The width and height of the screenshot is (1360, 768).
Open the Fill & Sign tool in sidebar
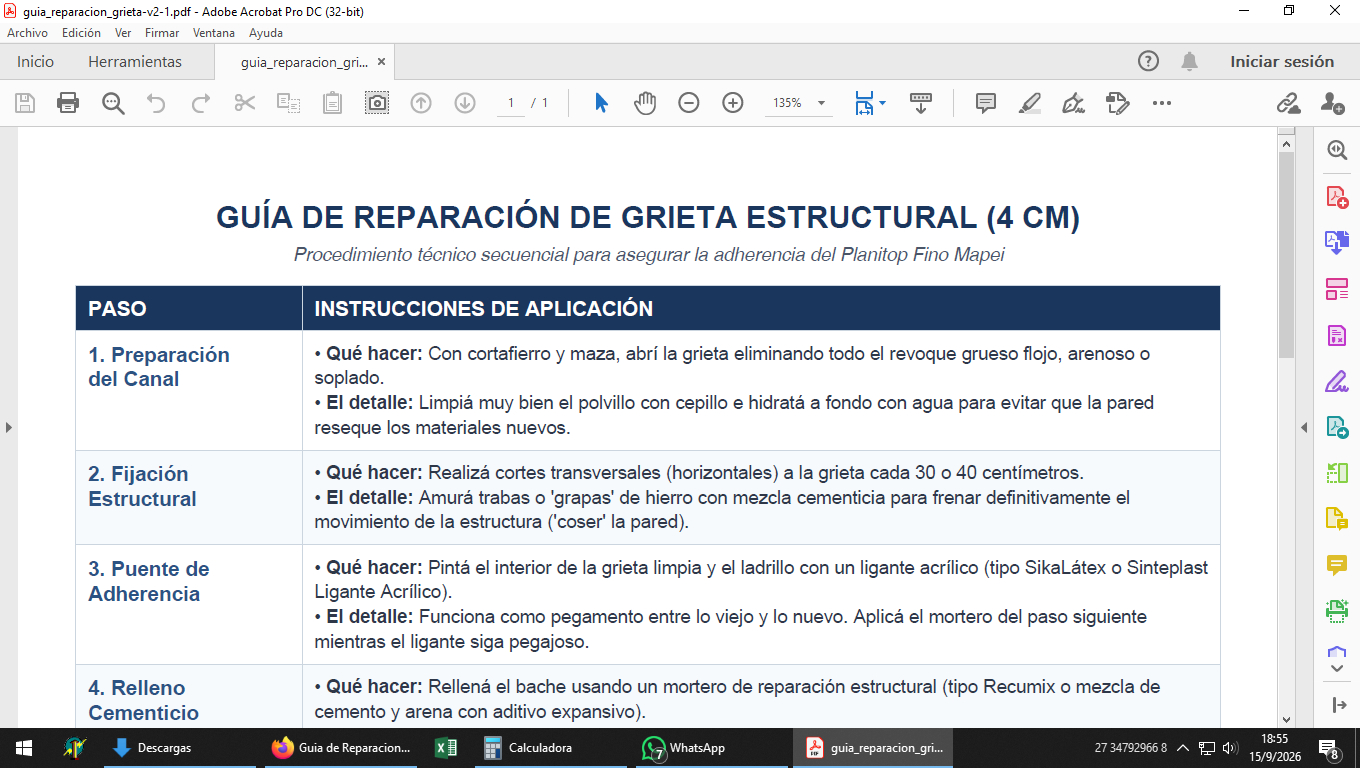[1337, 381]
